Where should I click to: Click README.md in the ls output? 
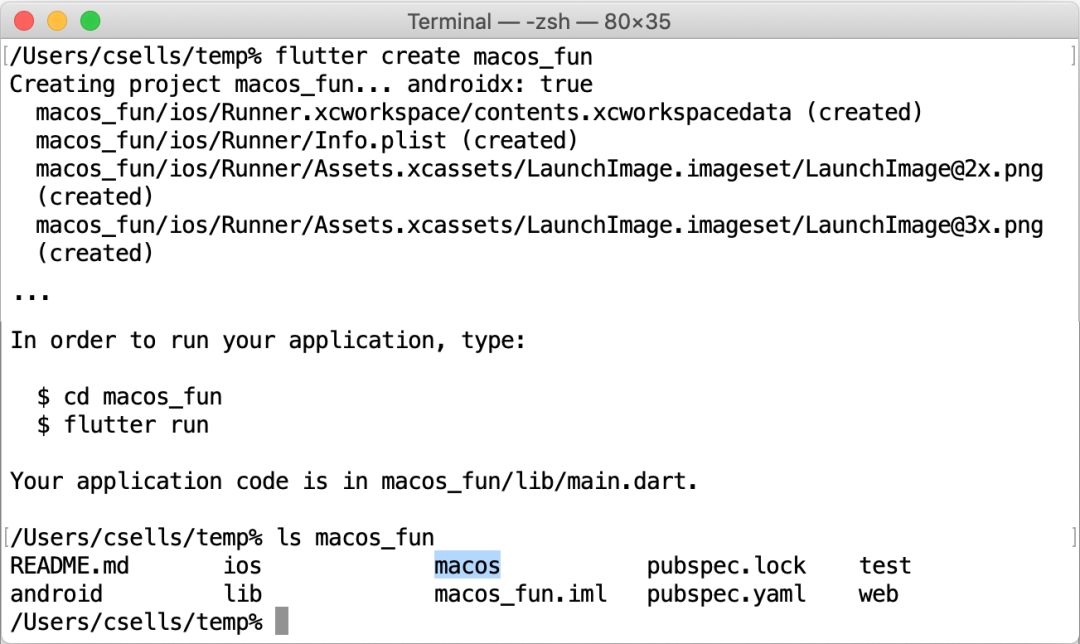pyautogui.click(x=69, y=566)
